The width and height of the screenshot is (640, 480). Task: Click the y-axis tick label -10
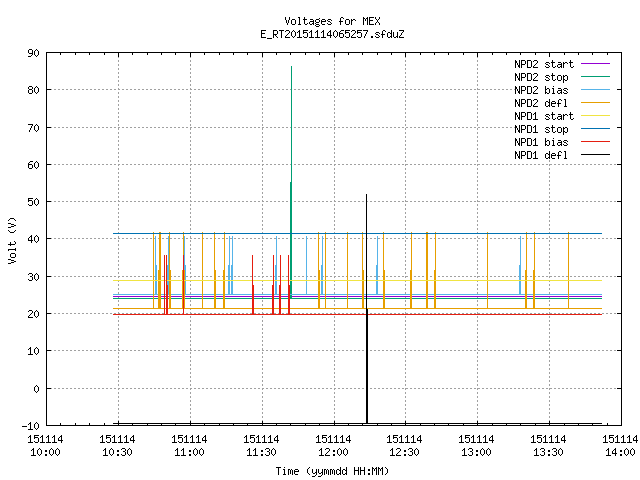(x=31, y=426)
